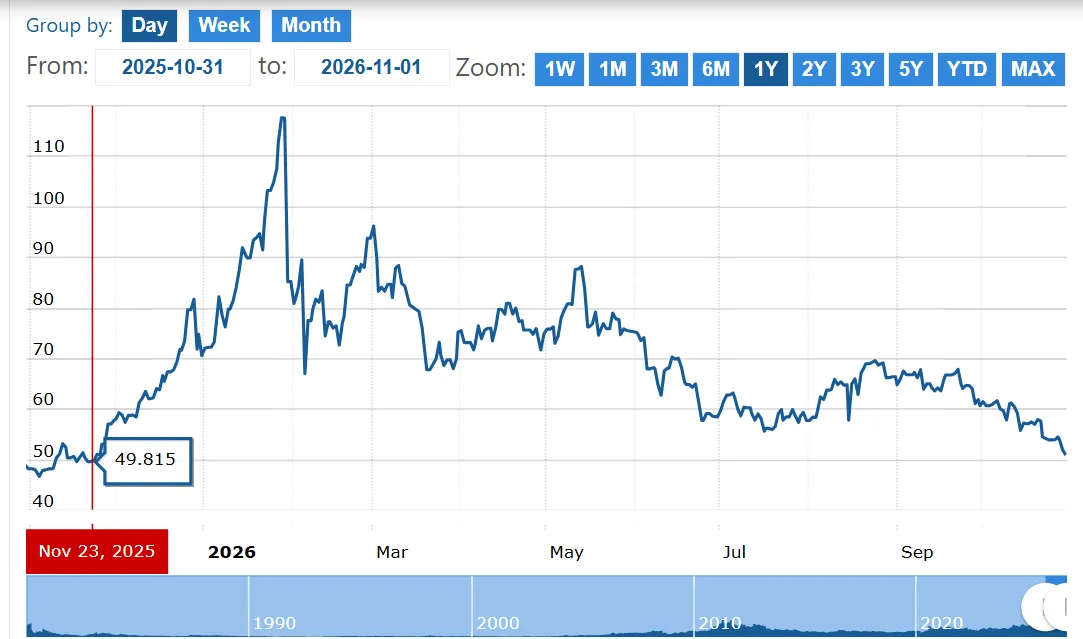
Task: Group chart data by Day
Action: click(x=149, y=26)
